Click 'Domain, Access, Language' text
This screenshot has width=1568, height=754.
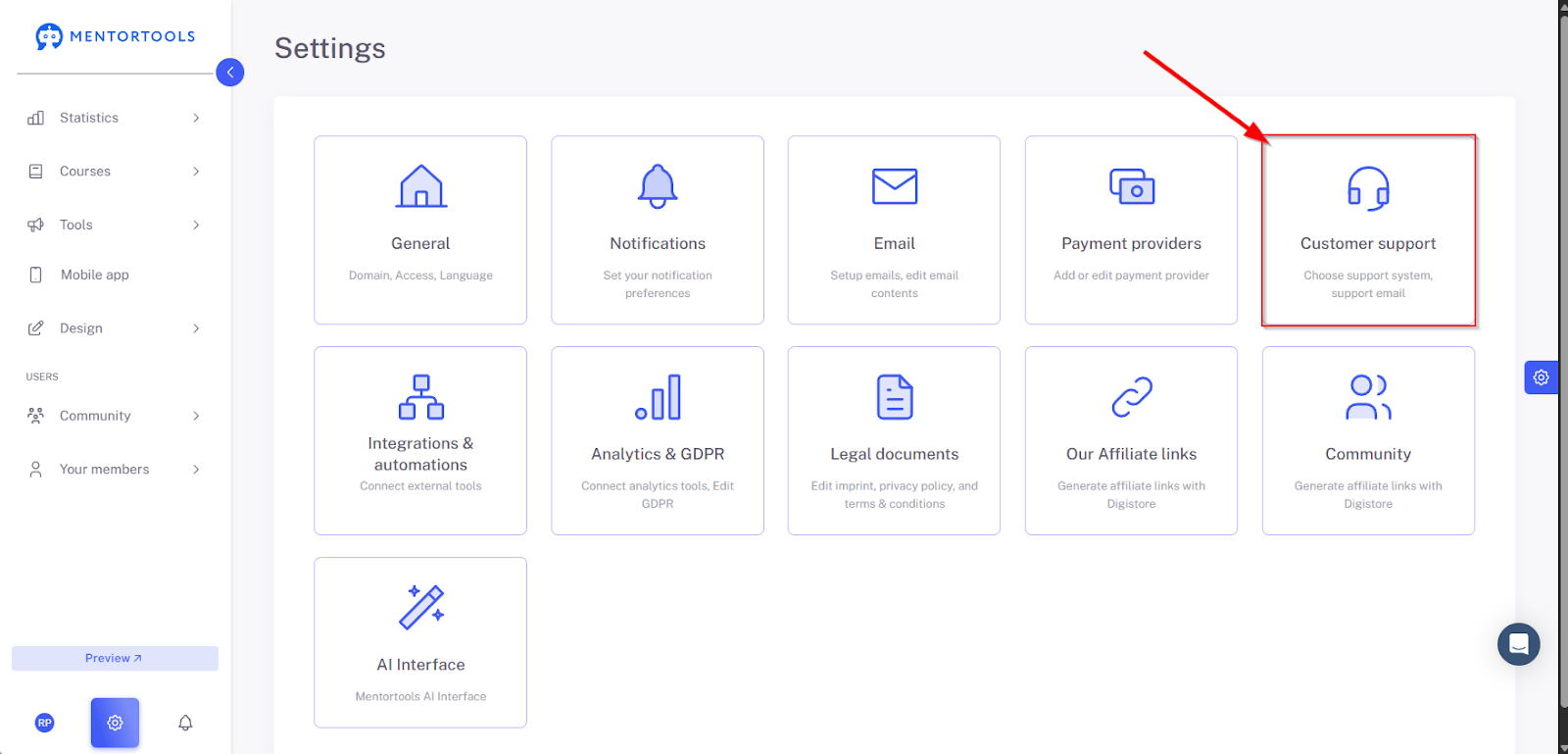click(x=420, y=276)
